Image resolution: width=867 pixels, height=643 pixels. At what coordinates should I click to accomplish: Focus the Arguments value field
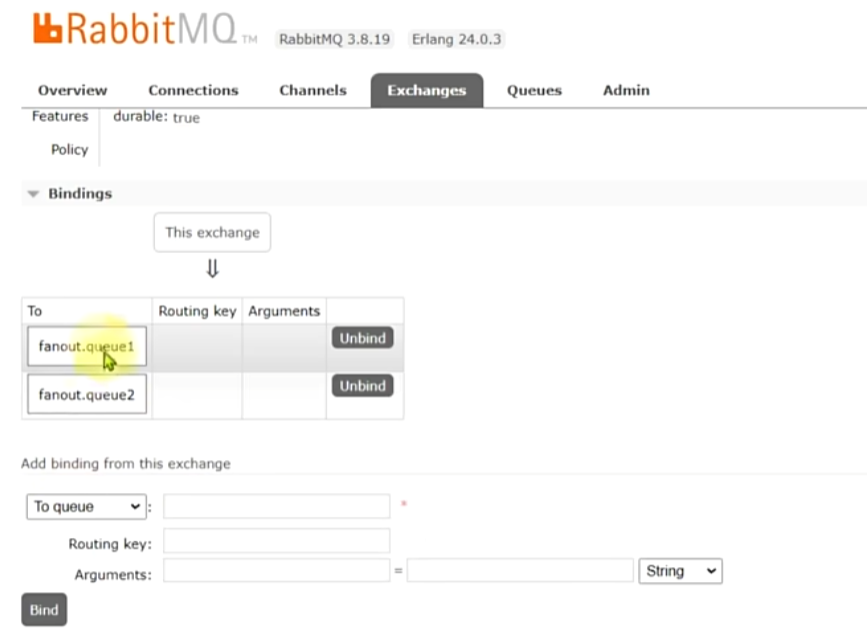click(520, 571)
